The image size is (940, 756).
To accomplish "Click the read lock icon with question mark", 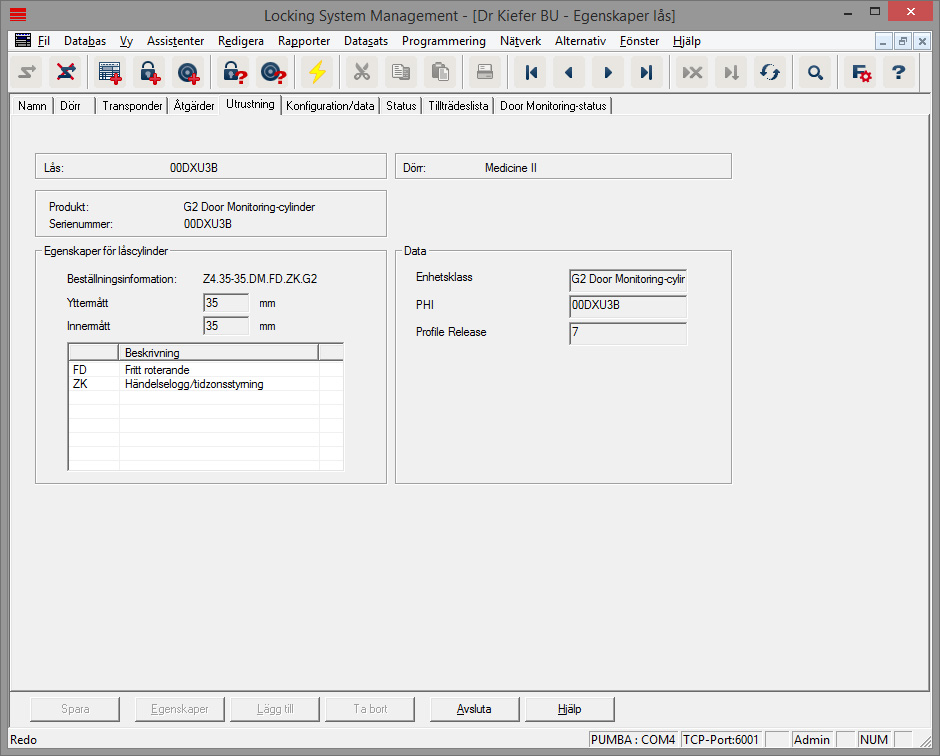I will tap(235, 72).
